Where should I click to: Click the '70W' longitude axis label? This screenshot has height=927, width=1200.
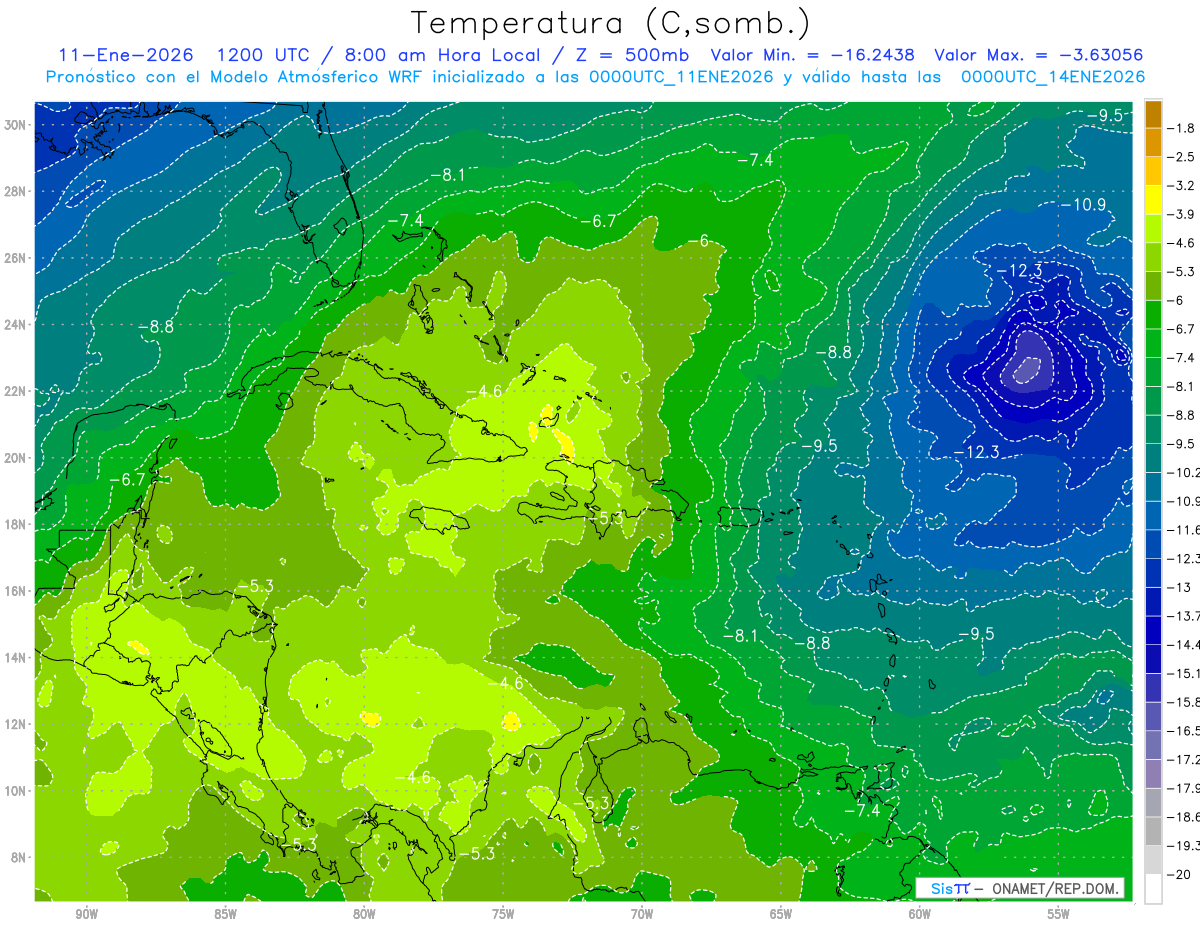tap(642, 914)
